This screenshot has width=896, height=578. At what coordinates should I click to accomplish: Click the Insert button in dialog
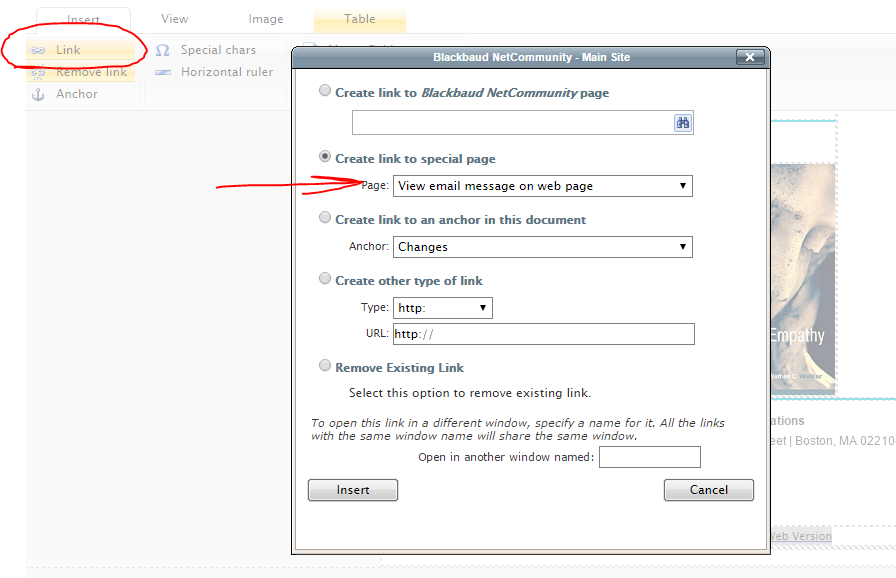click(x=353, y=490)
